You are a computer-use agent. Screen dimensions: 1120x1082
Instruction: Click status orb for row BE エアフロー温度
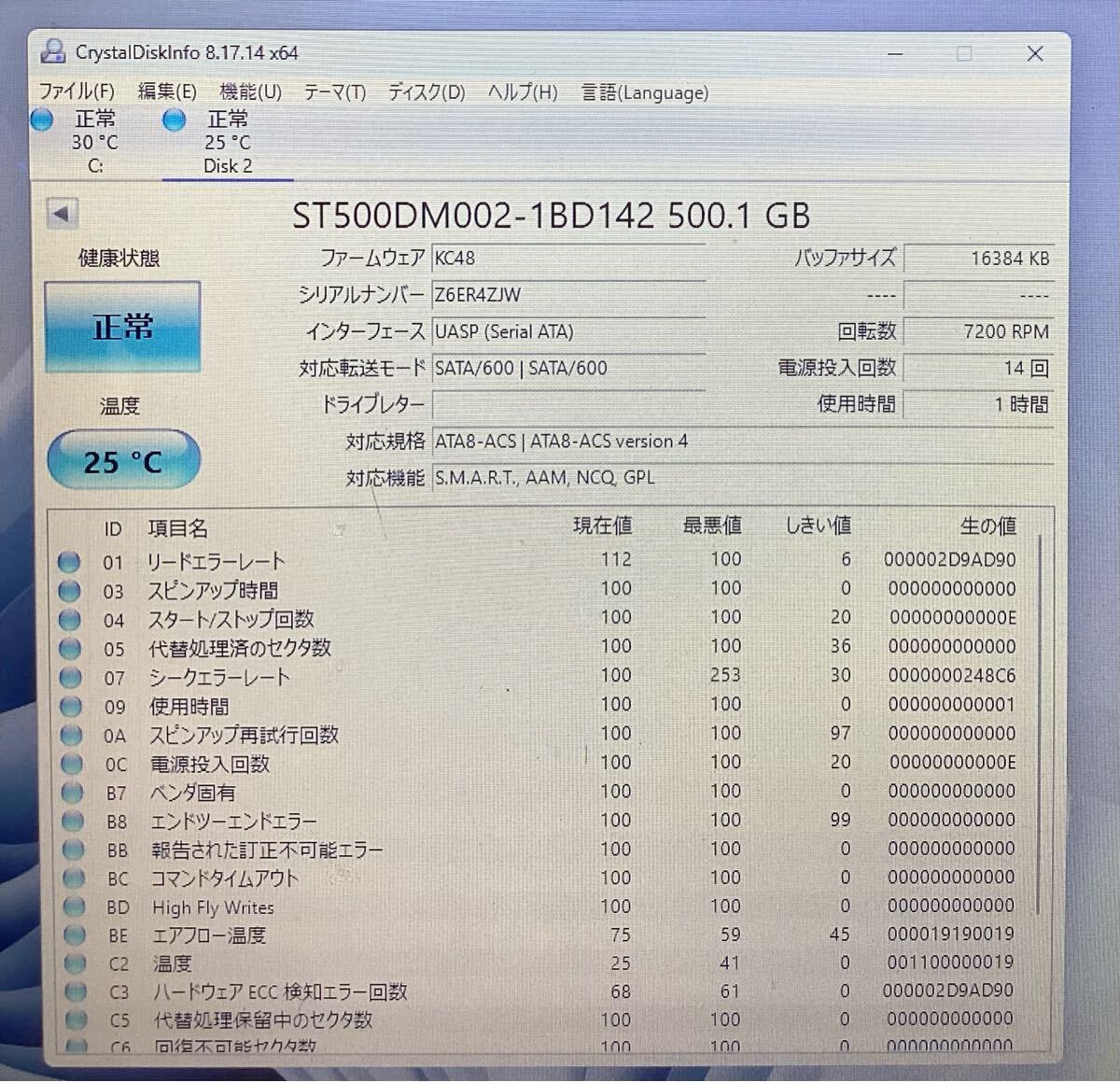coord(75,935)
